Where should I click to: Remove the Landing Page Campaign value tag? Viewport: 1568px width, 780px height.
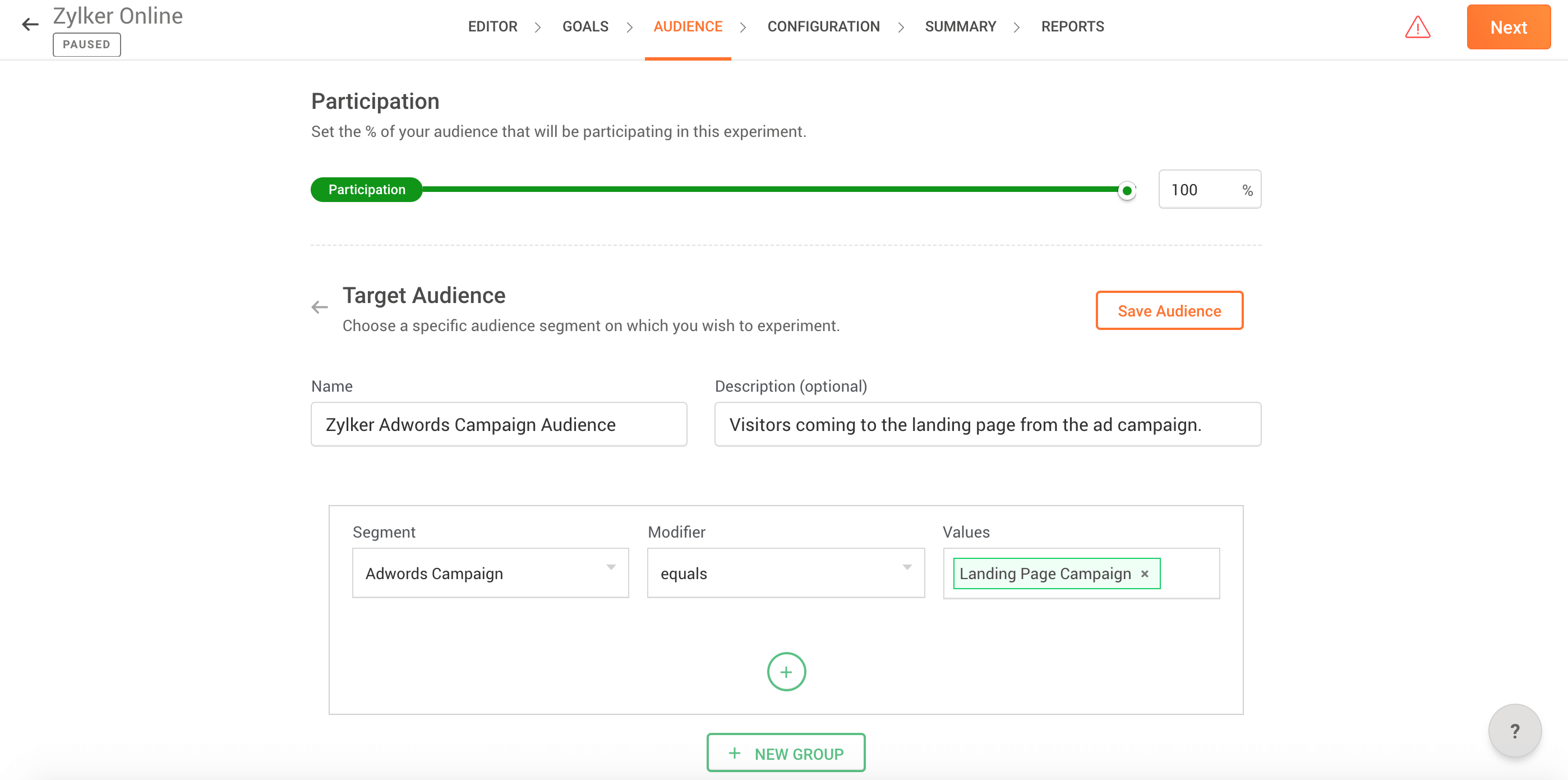click(x=1145, y=573)
